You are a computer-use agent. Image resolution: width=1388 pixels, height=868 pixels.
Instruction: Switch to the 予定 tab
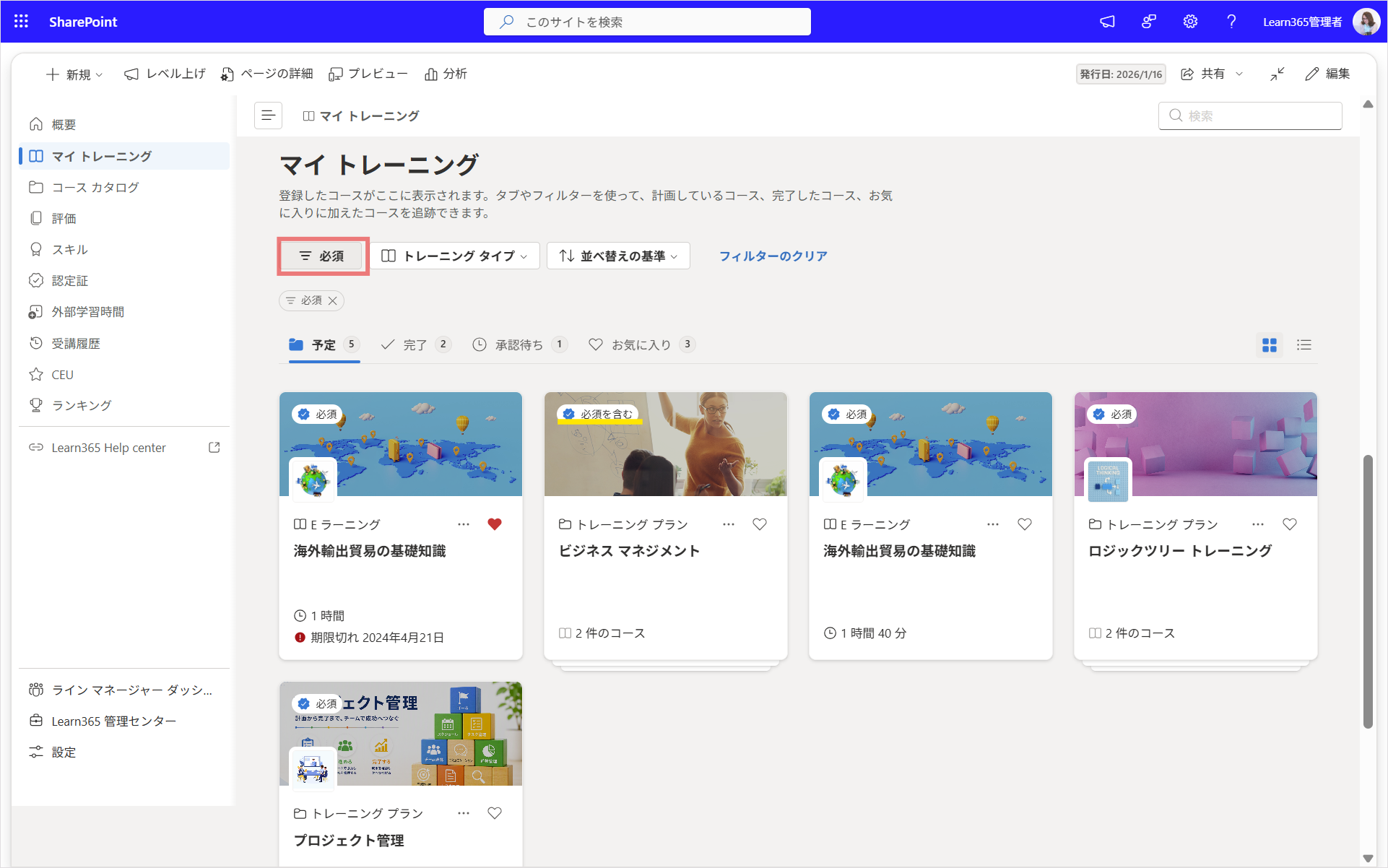pos(324,345)
